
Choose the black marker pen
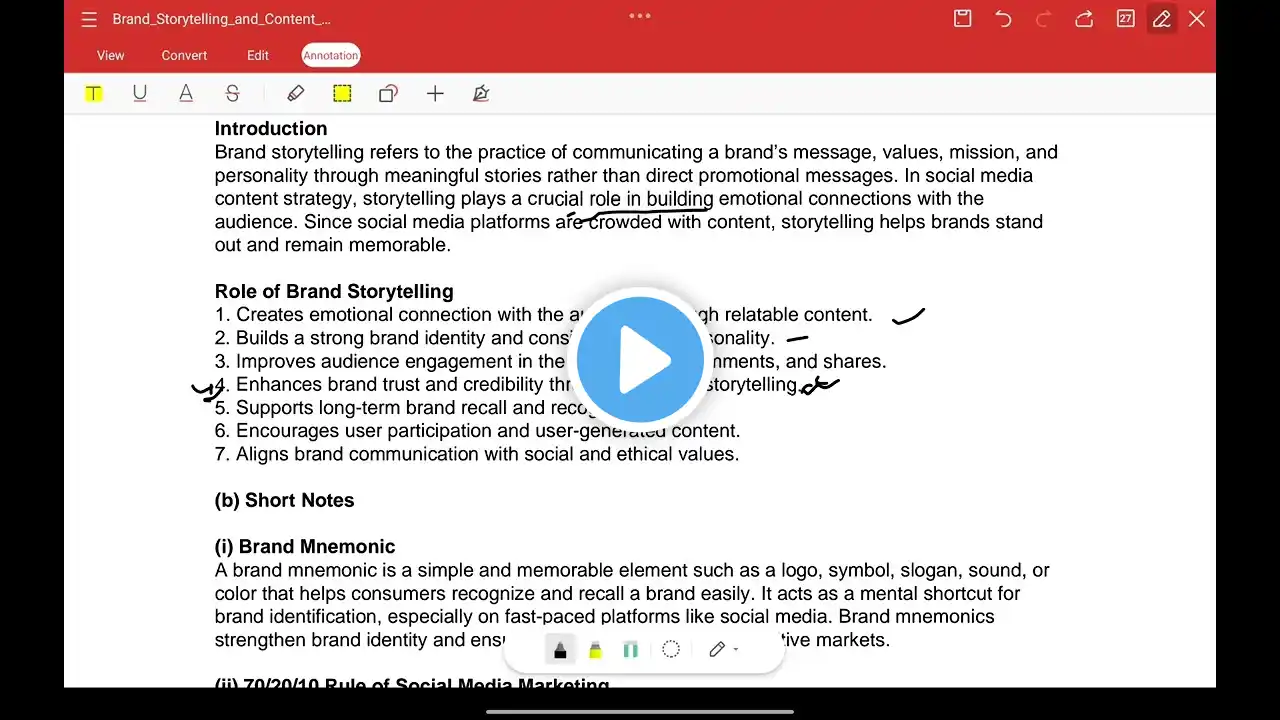[x=560, y=650]
